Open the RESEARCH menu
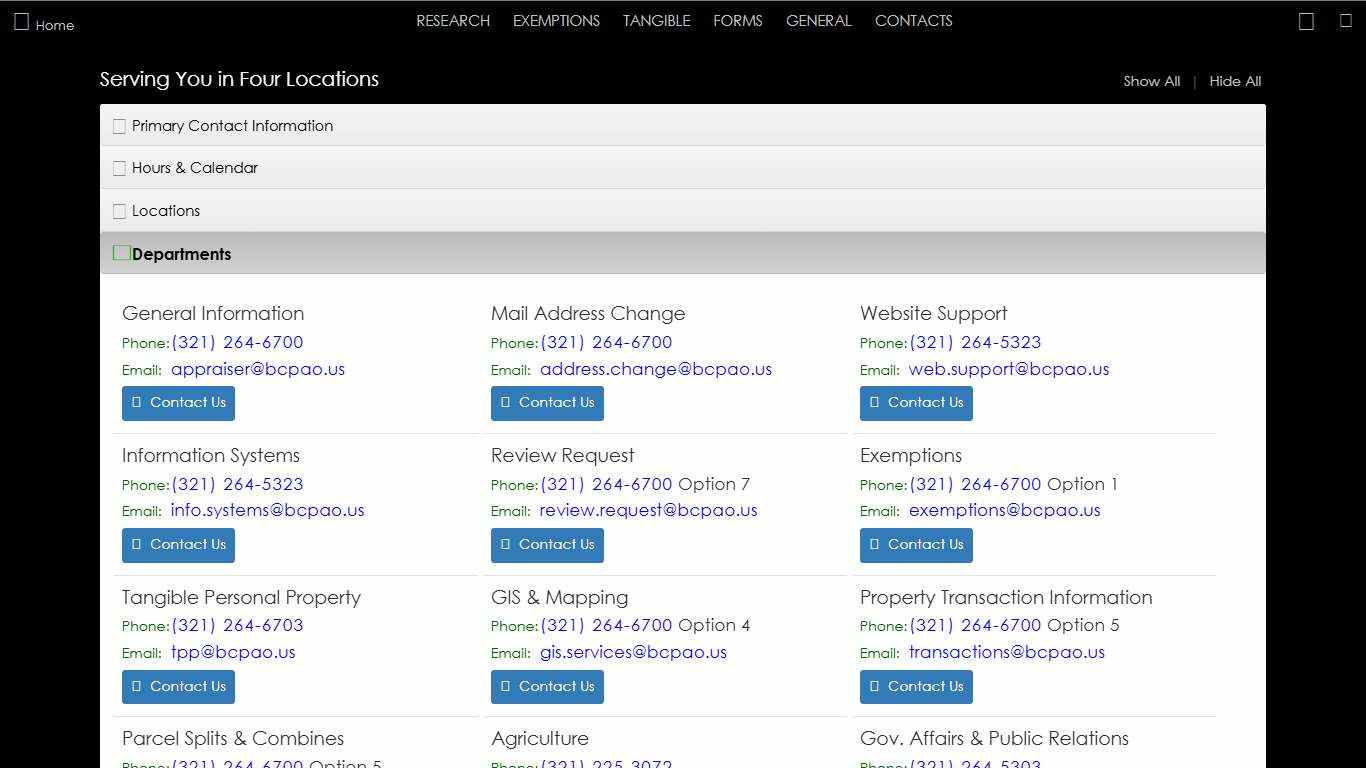The height and width of the screenshot is (768, 1366). click(x=453, y=21)
